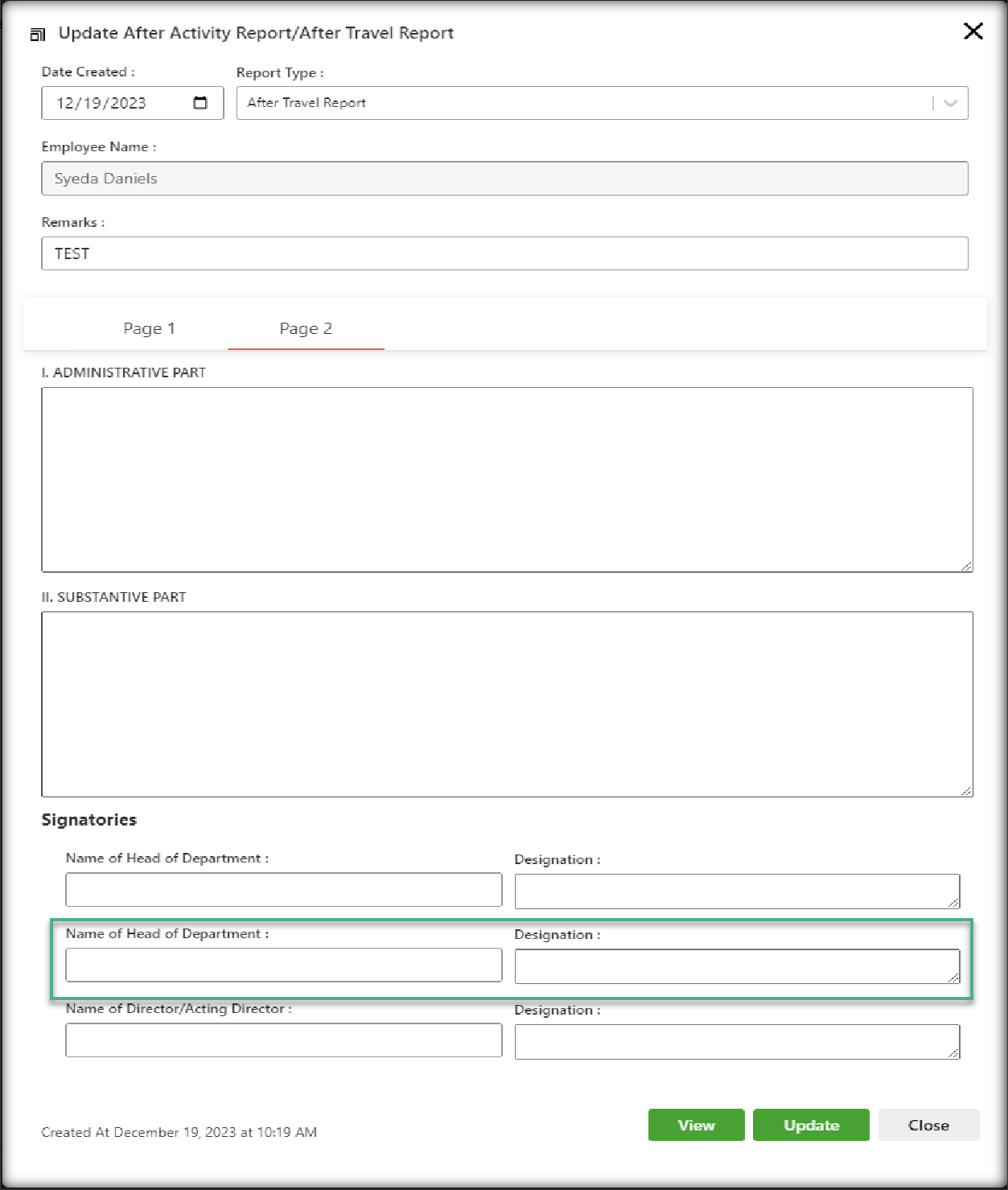Click the Update button
This screenshot has width=1008, height=1190.
tap(811, 1125)
